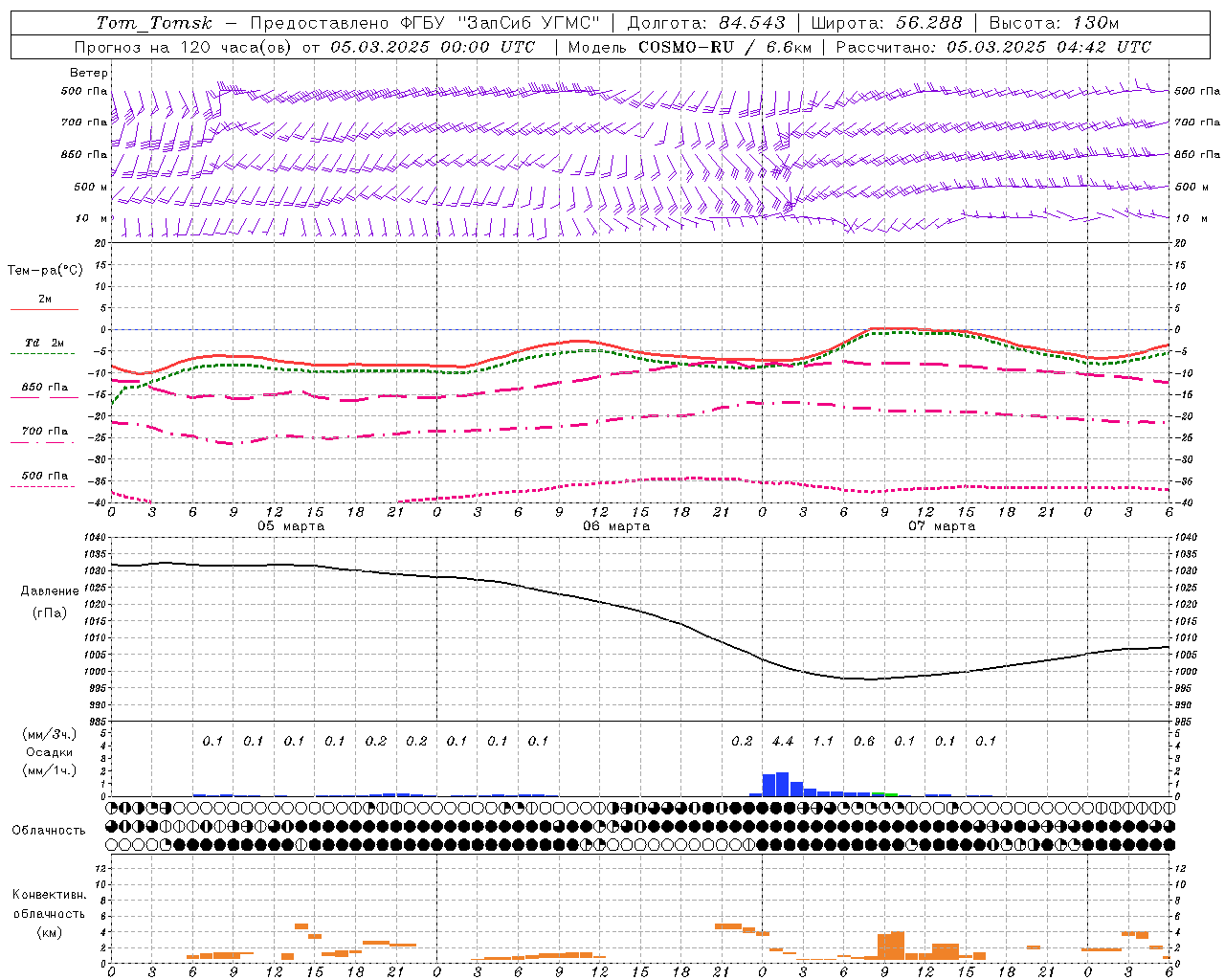Click the Облачность panel label
Viewport: 1225px width, 980px height.
[x=49, y=831]
